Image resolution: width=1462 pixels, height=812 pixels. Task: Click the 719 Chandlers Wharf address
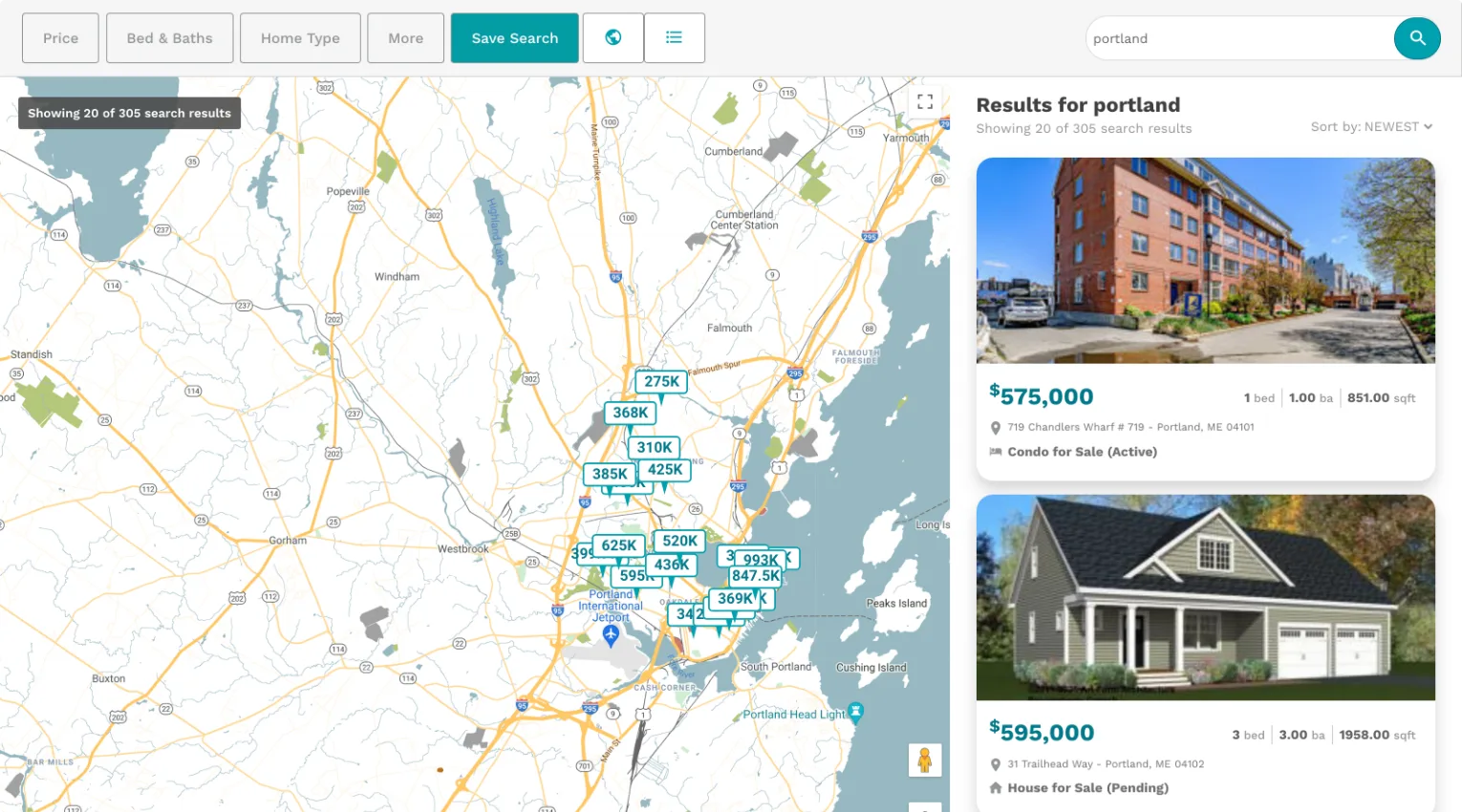1130,427
